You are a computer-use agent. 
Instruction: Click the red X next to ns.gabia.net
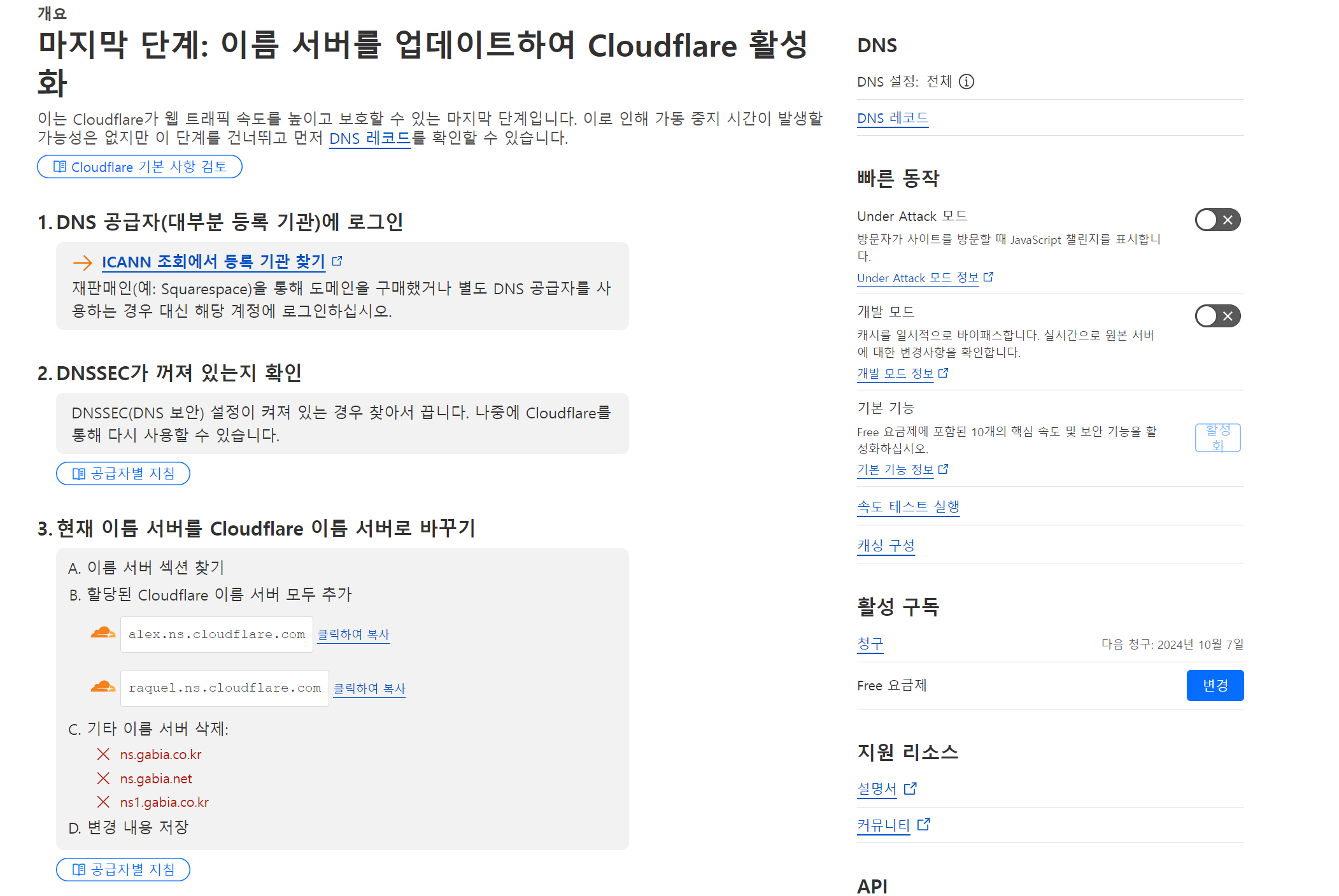[103, 778]
